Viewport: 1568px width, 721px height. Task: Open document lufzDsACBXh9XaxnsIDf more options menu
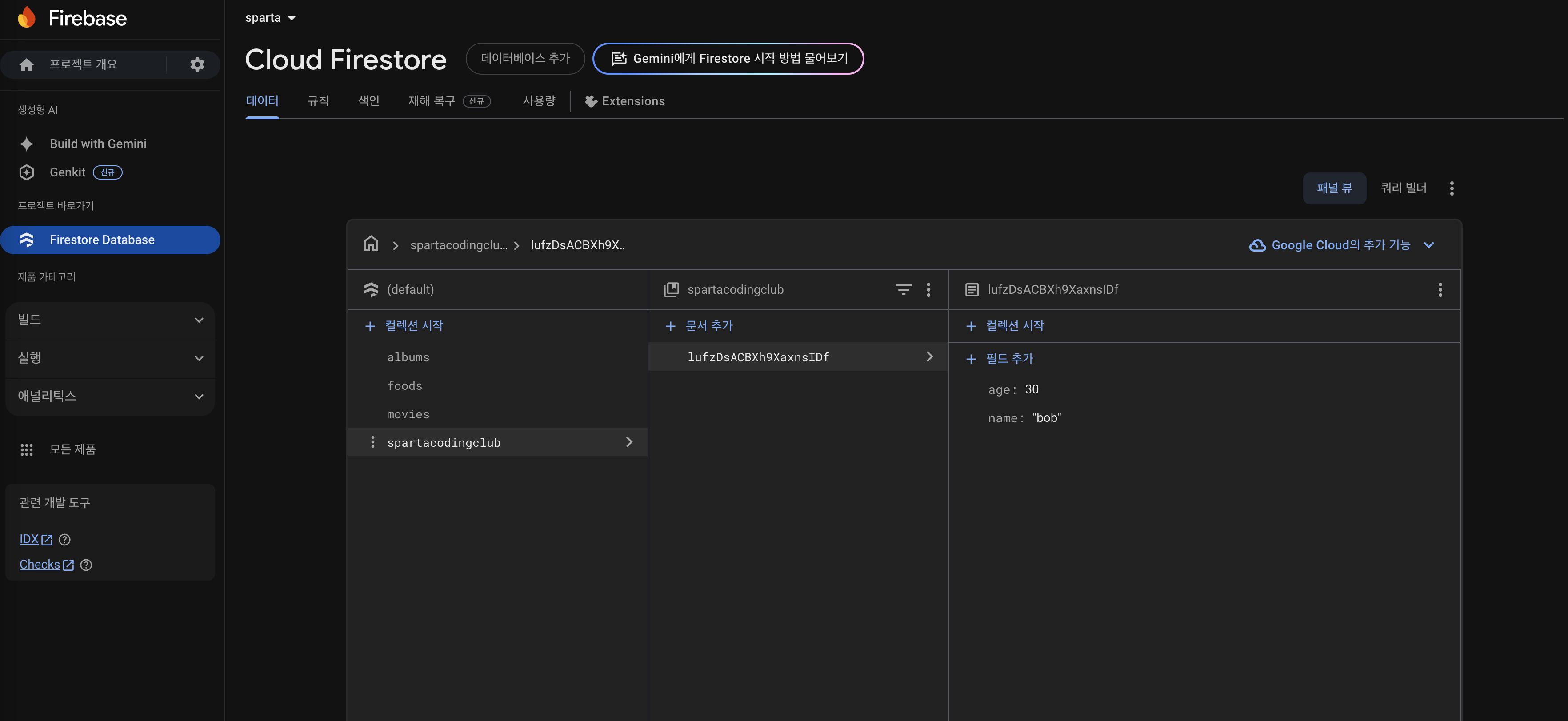[1440, 290]
